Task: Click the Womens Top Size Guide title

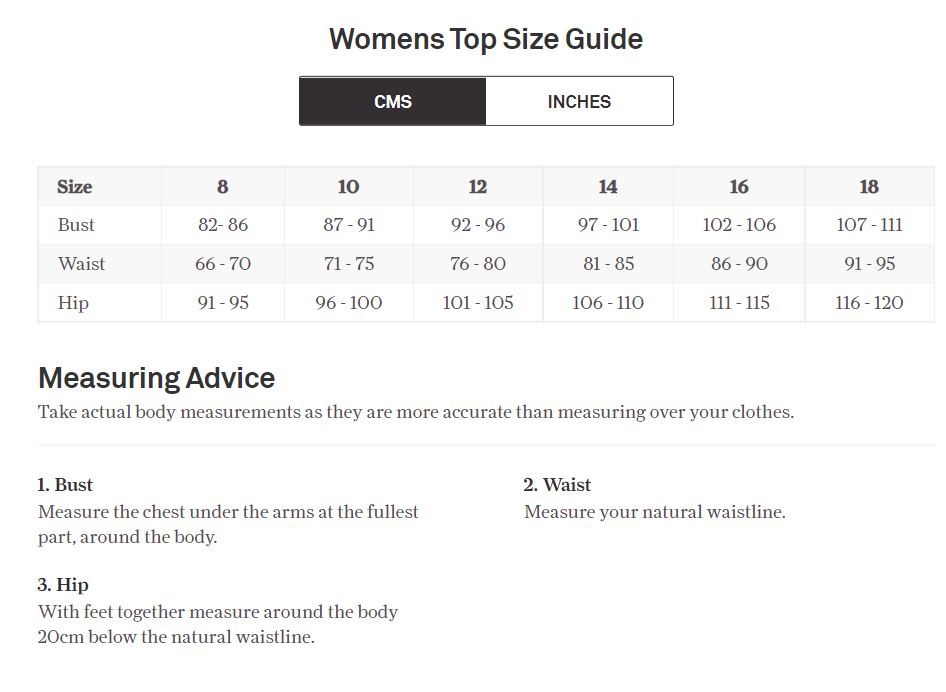Action: 486,40
